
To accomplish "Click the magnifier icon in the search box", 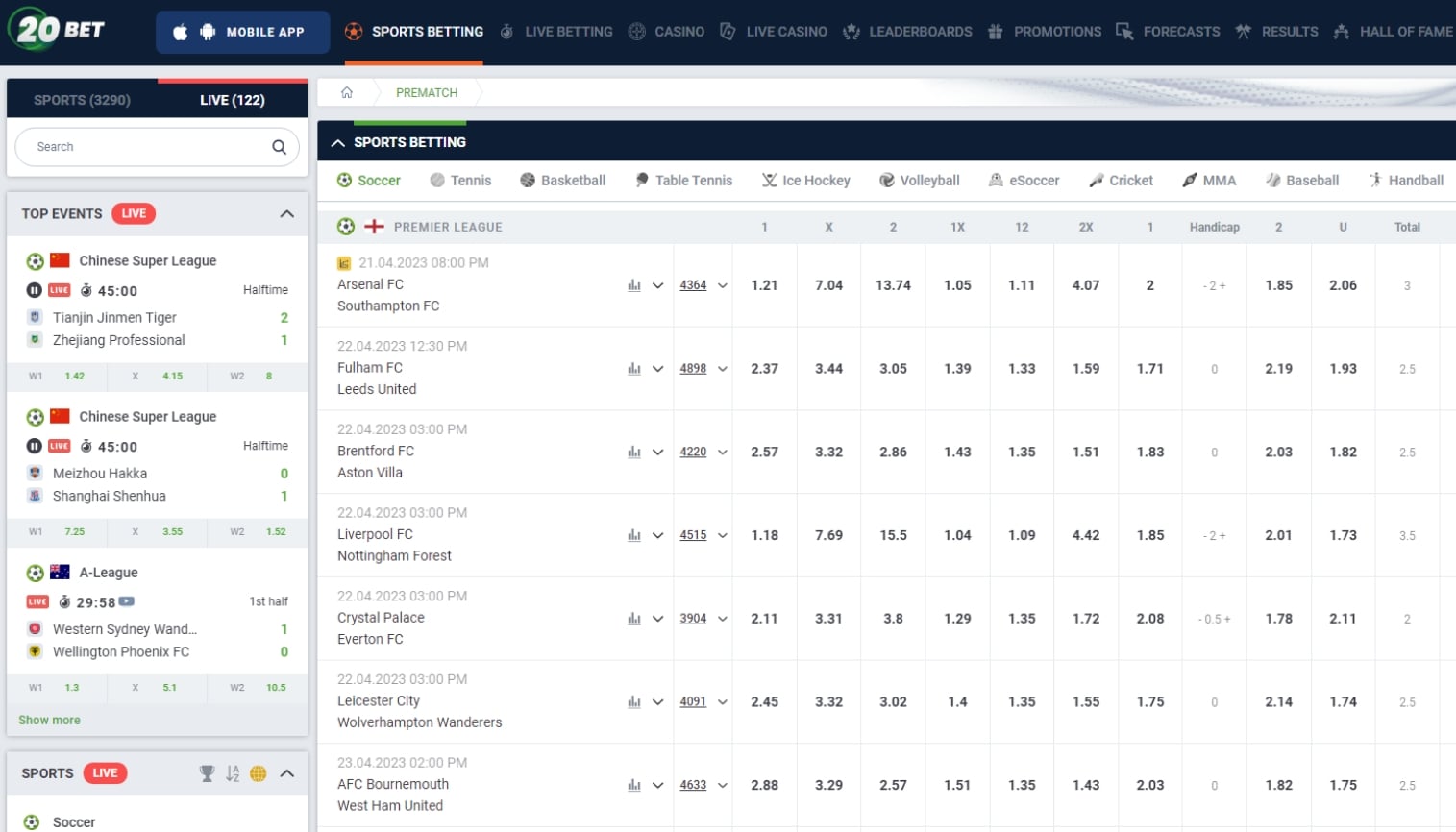I will coord(279,147).
